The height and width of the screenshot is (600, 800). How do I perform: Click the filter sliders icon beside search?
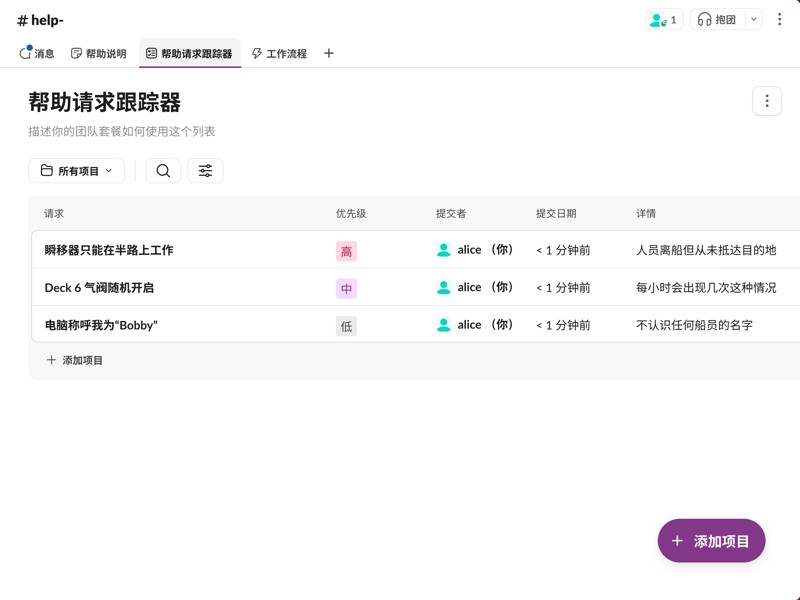click(x=205, y=170)
